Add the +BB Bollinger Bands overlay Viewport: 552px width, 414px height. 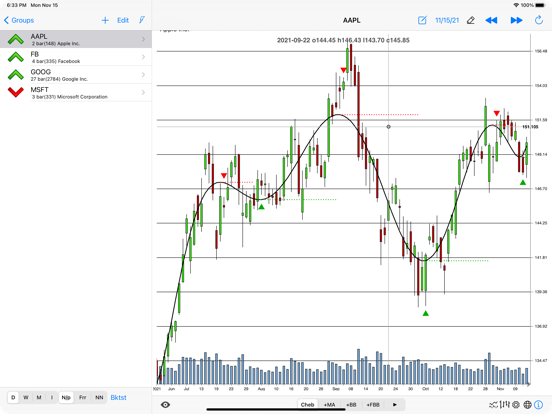[x=351, y=404]
